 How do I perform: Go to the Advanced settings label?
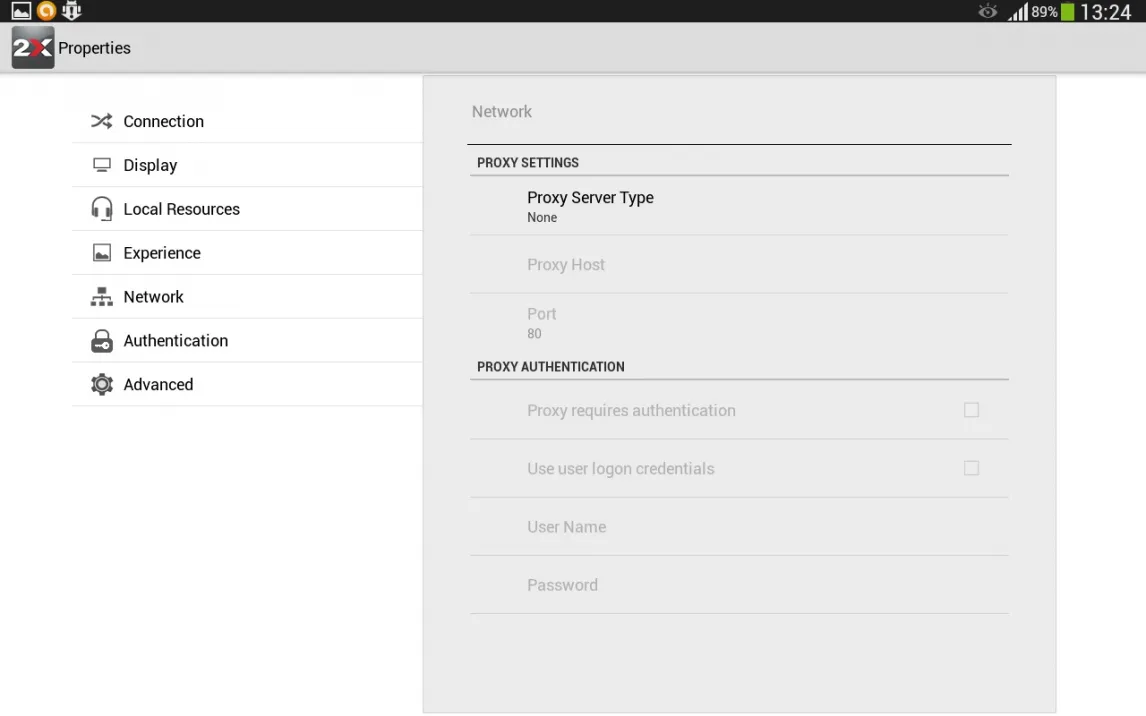158,384
